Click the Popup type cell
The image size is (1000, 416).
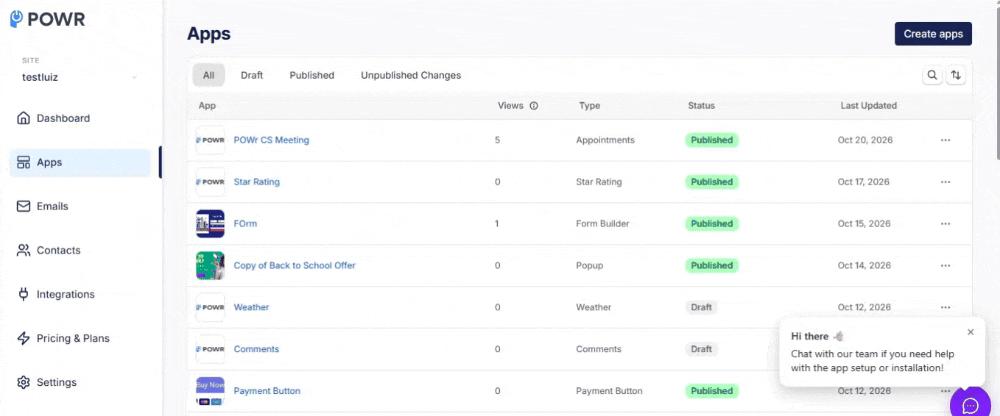(589, 265)
